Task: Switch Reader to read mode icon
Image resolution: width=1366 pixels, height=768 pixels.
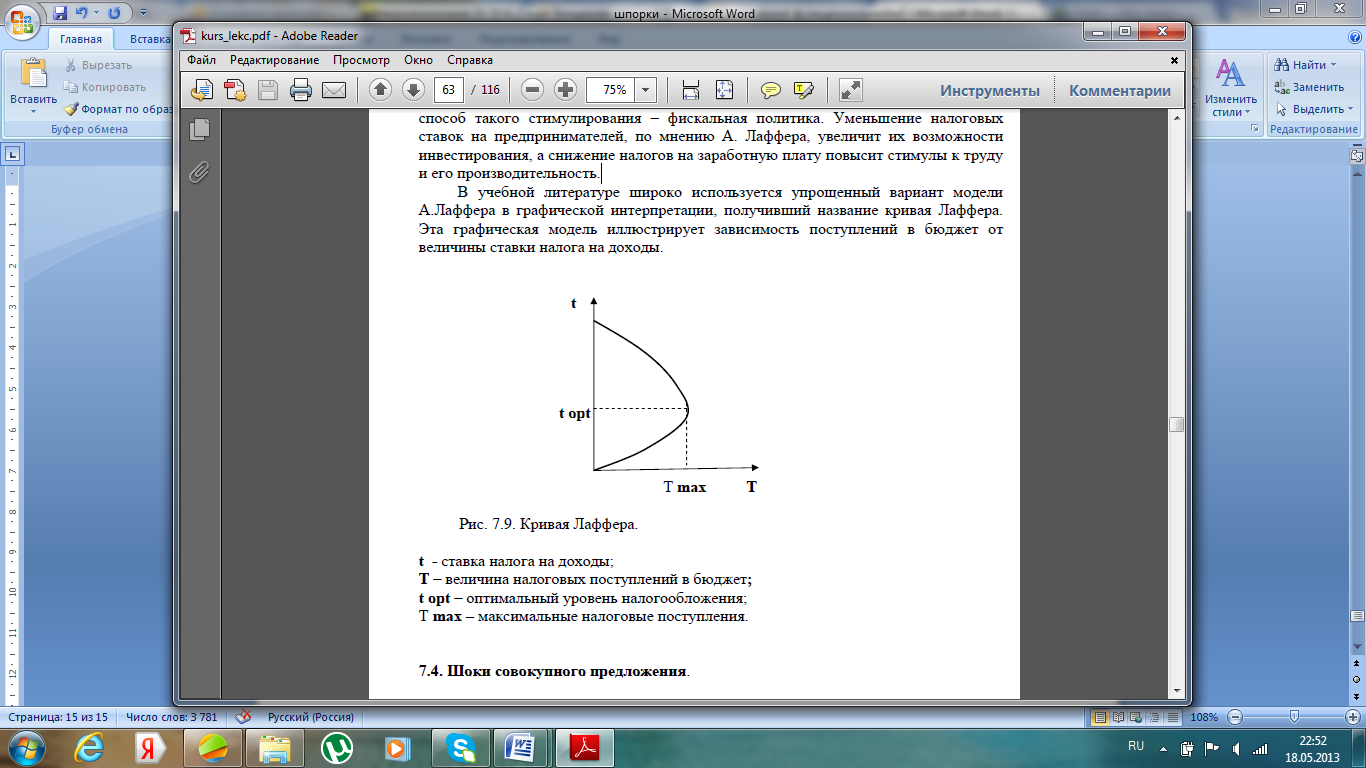Action: [850, 90]
